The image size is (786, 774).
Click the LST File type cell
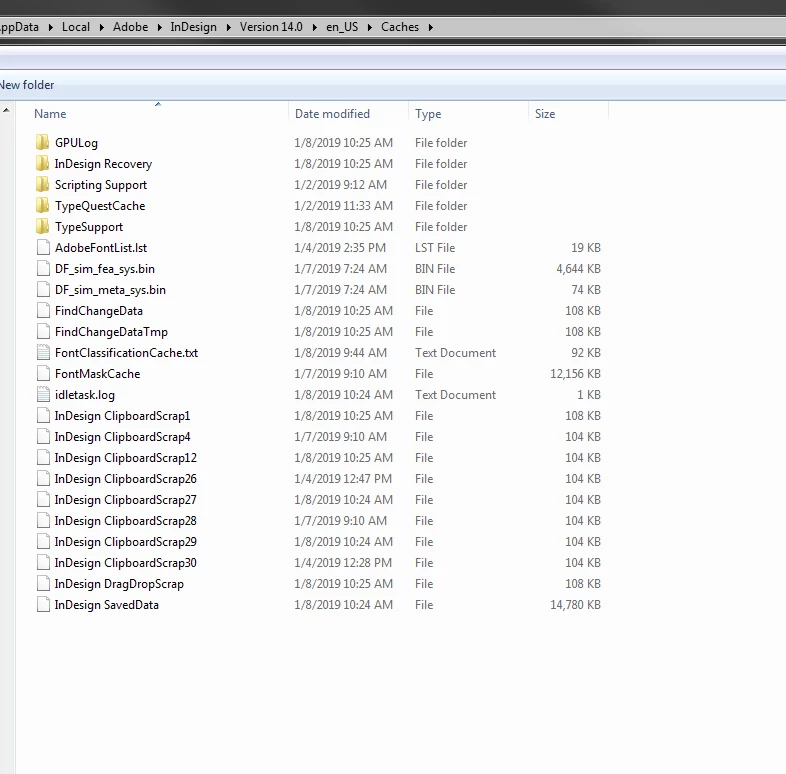point(435,248)
